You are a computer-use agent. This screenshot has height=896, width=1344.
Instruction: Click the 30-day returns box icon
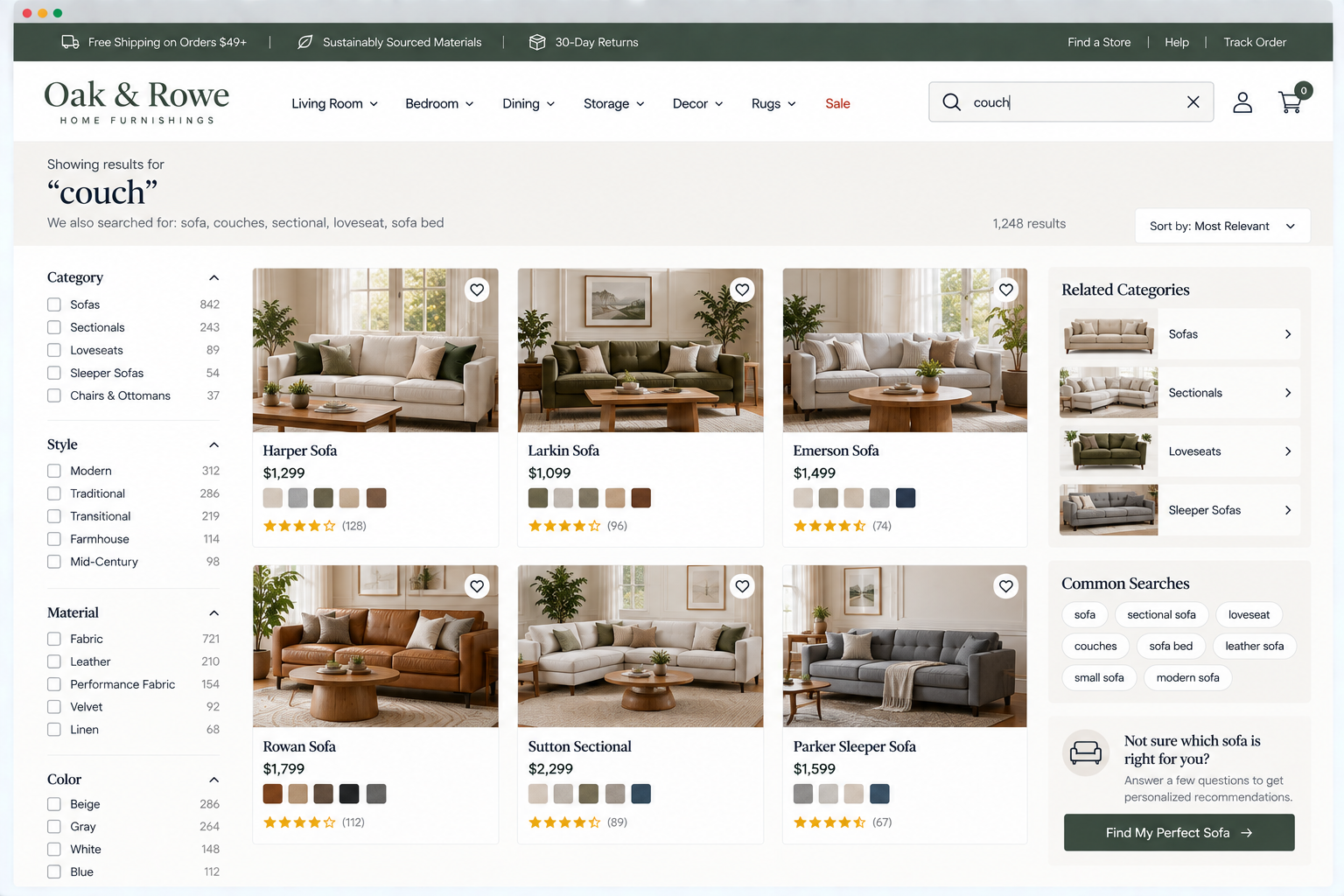[x=537, y=42]
